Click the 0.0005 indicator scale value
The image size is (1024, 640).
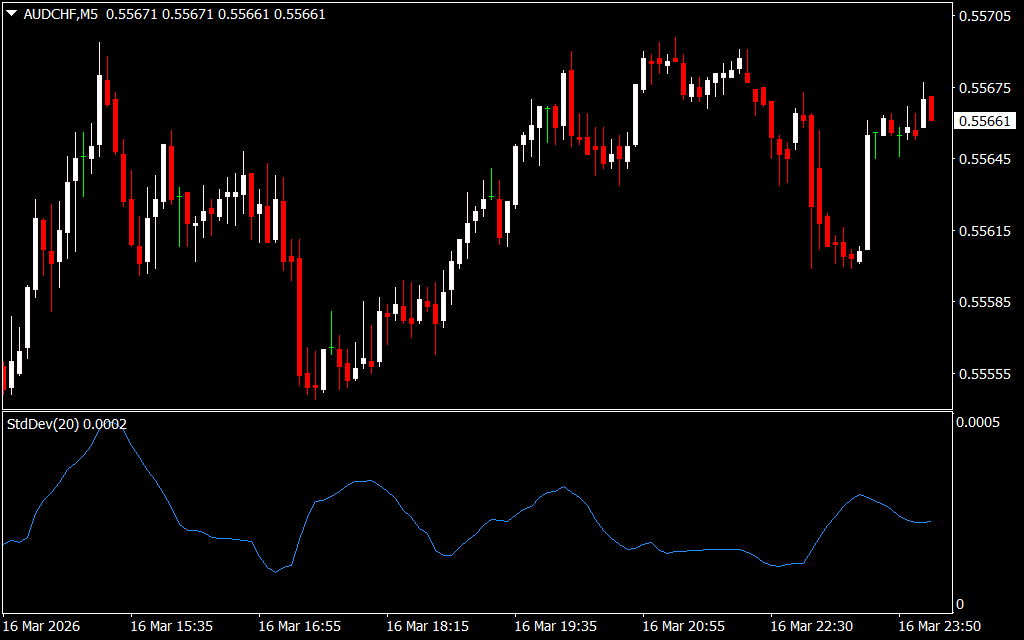pyautogui.click(x=979, y=423)
